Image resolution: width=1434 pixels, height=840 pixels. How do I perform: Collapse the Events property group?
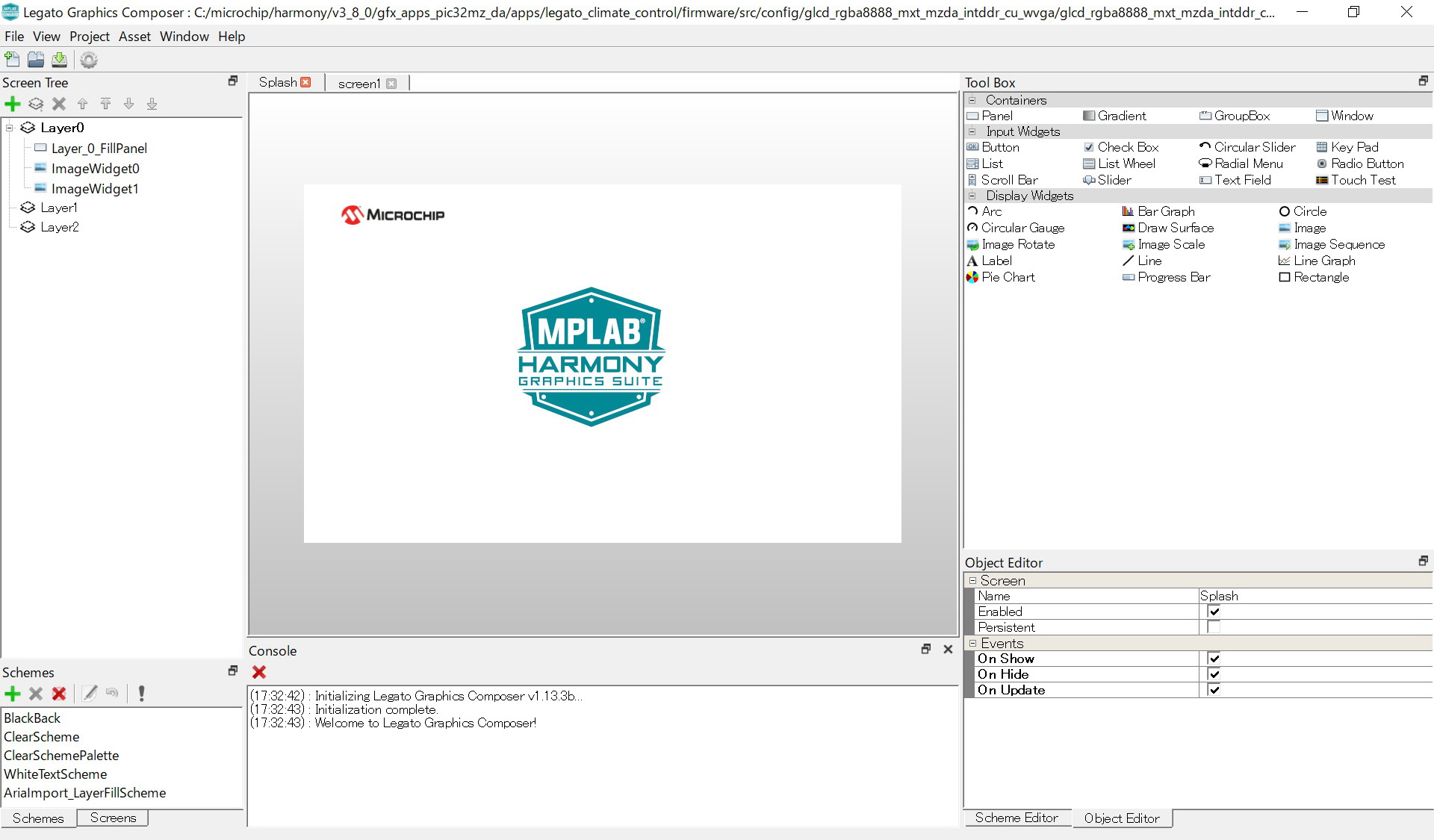point(972,643)
